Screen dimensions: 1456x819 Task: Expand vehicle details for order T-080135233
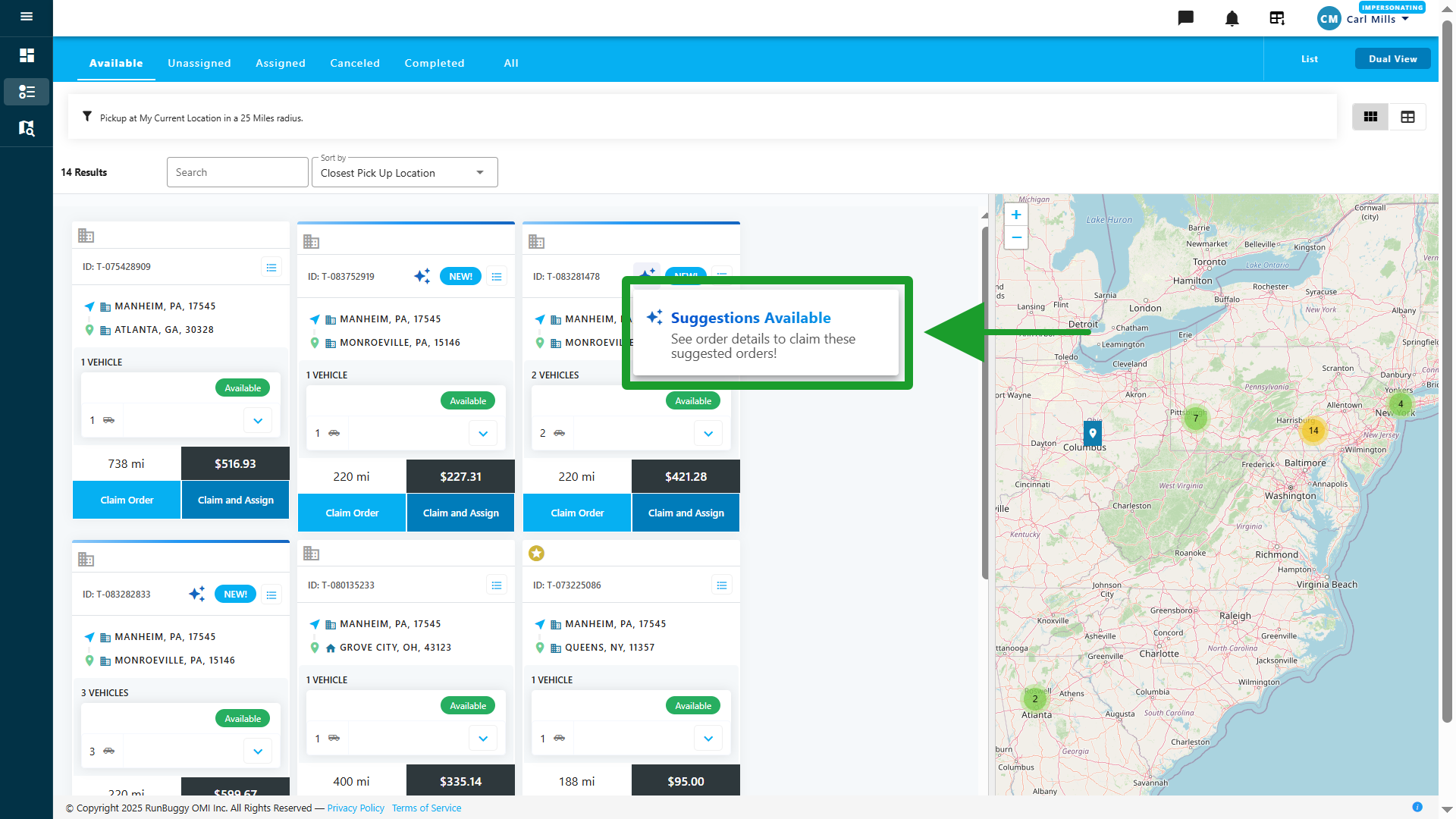483,738
